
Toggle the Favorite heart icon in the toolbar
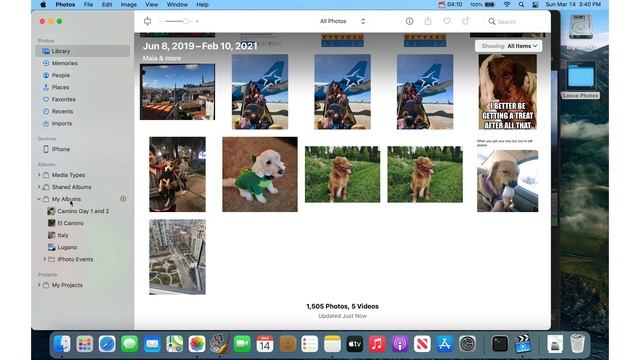click(x=447, y=21)
